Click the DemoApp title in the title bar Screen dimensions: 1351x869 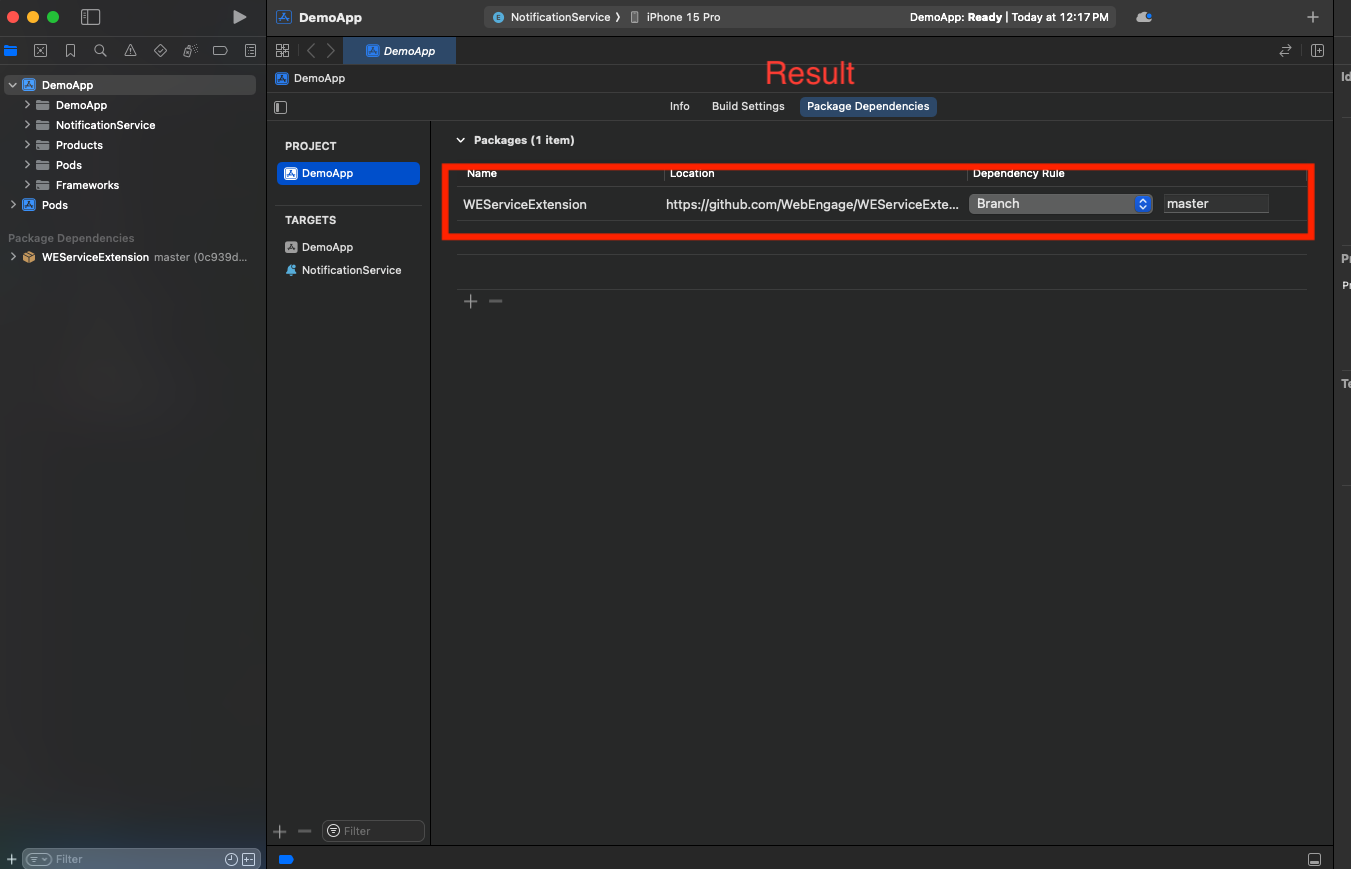click(330, 17)
